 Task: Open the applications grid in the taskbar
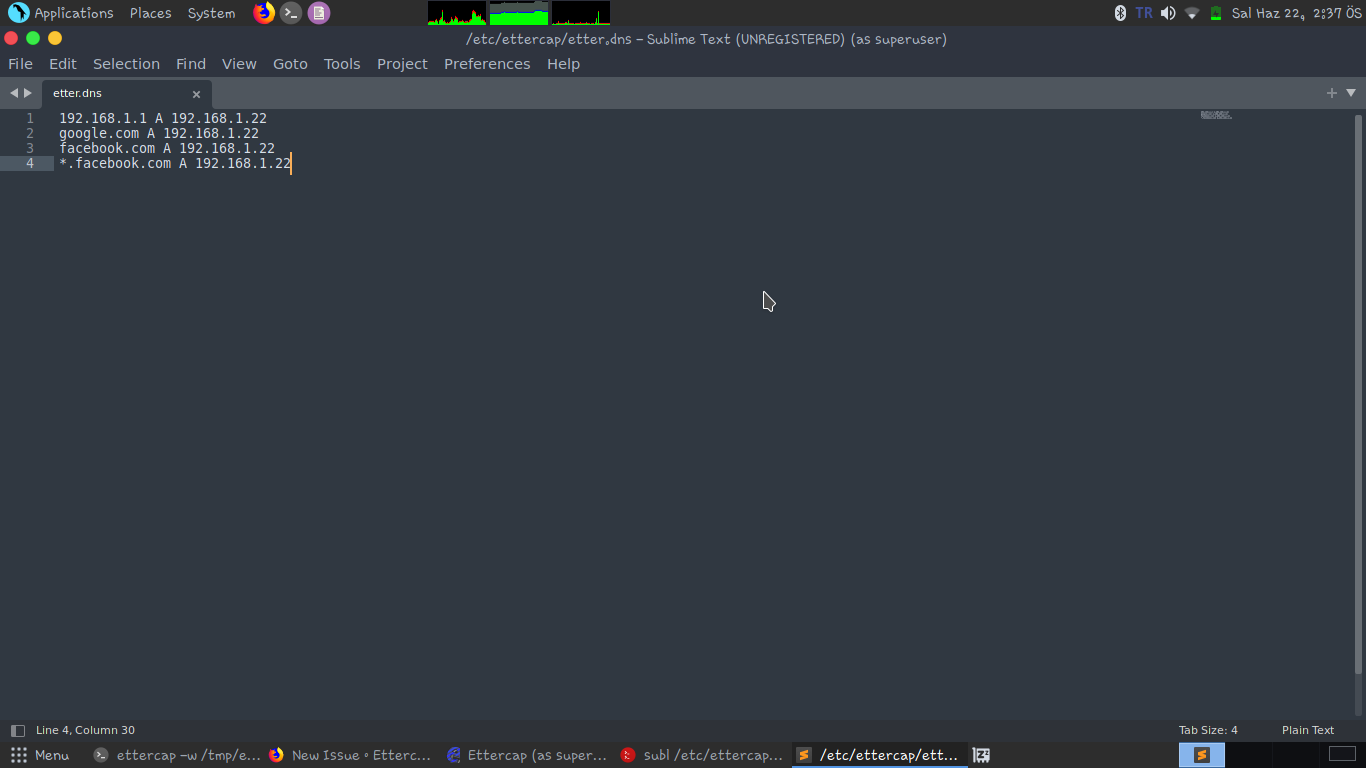18,755
